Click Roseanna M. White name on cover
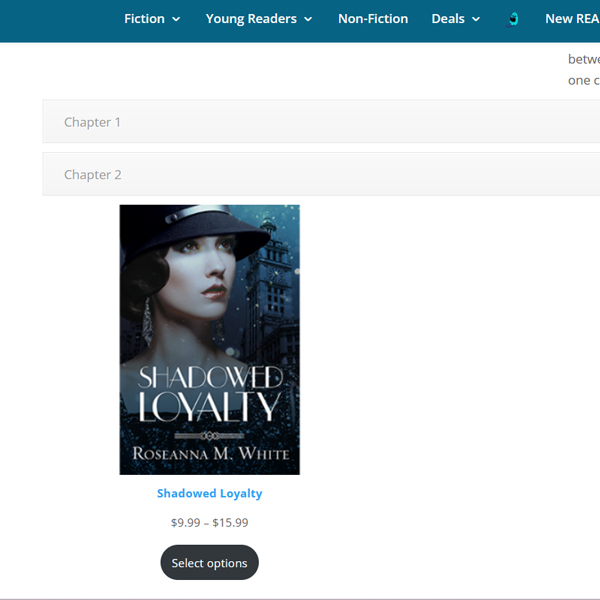The height and width of the screenshot is (600, 600). [210, 455]
